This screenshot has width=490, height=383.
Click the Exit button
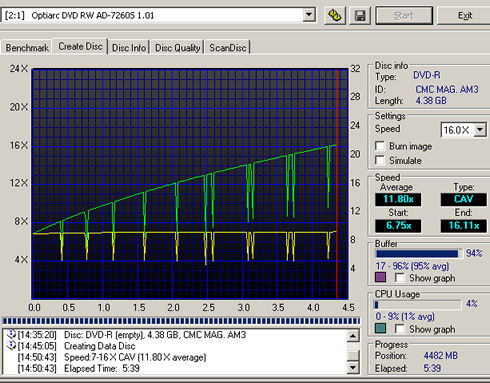click(x=464, y=15)
